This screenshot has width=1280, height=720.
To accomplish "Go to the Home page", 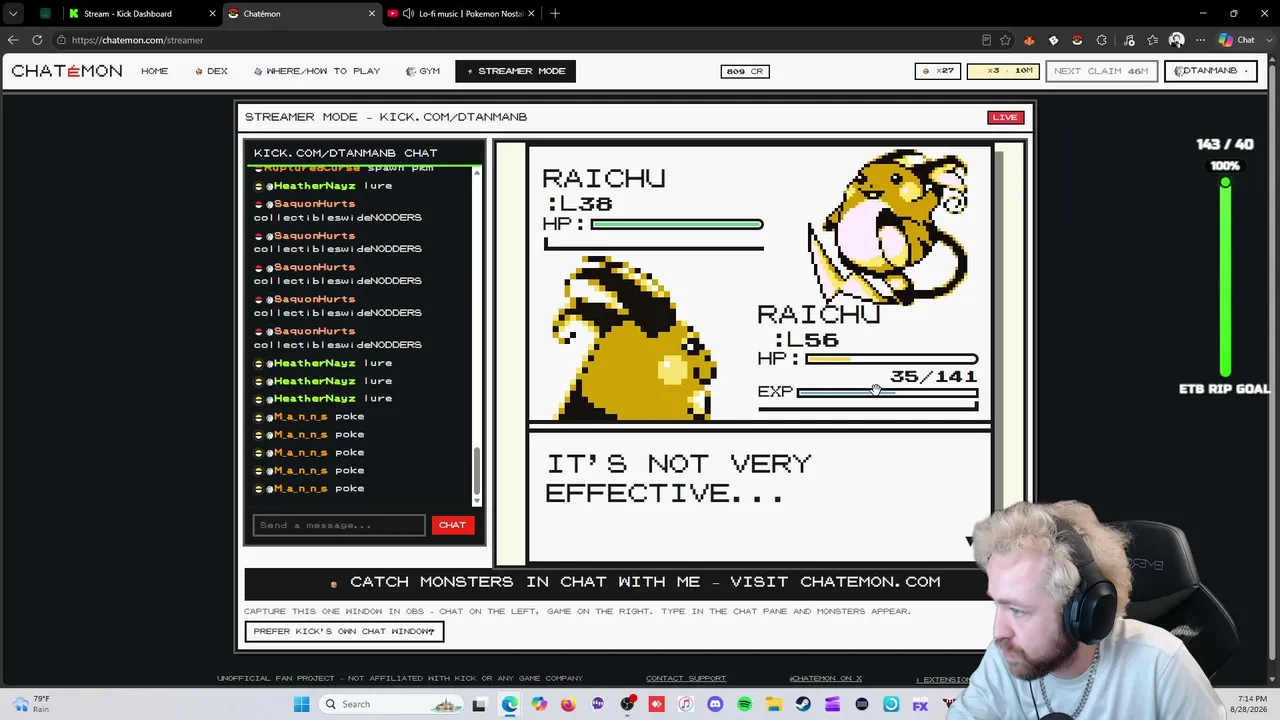I will pos(155,71).
